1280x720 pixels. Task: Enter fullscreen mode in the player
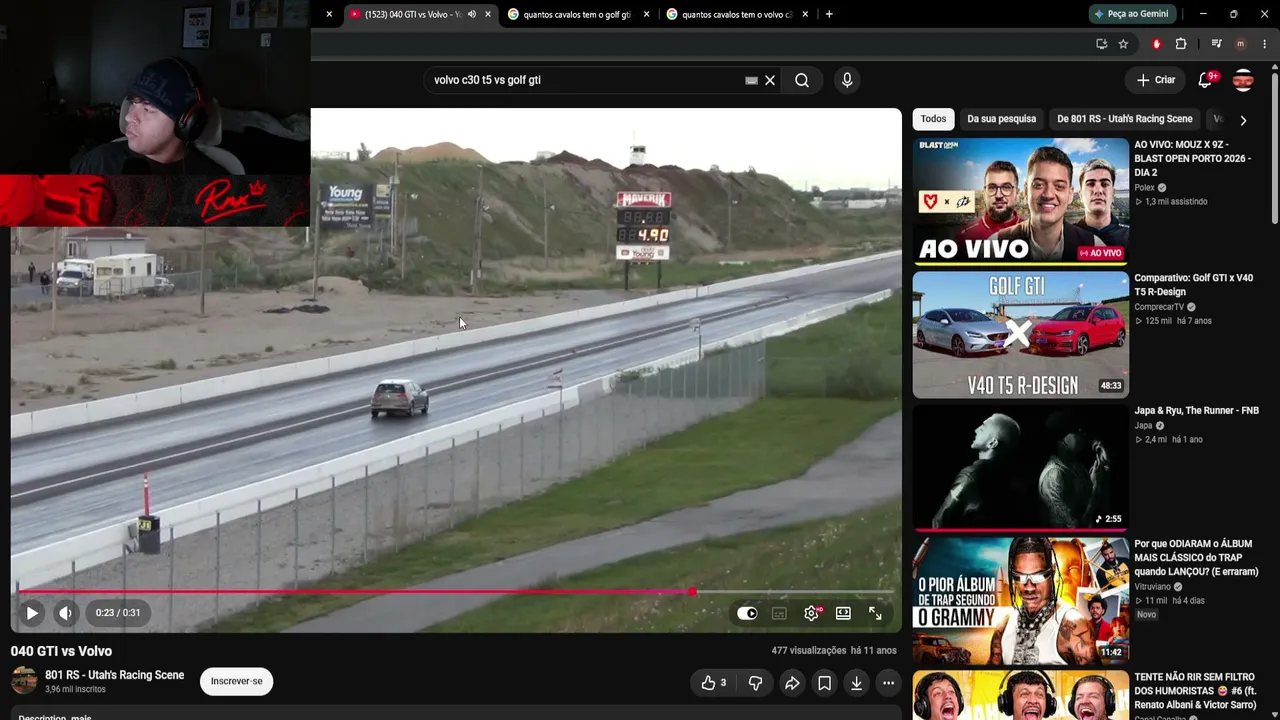click(875, 613)
